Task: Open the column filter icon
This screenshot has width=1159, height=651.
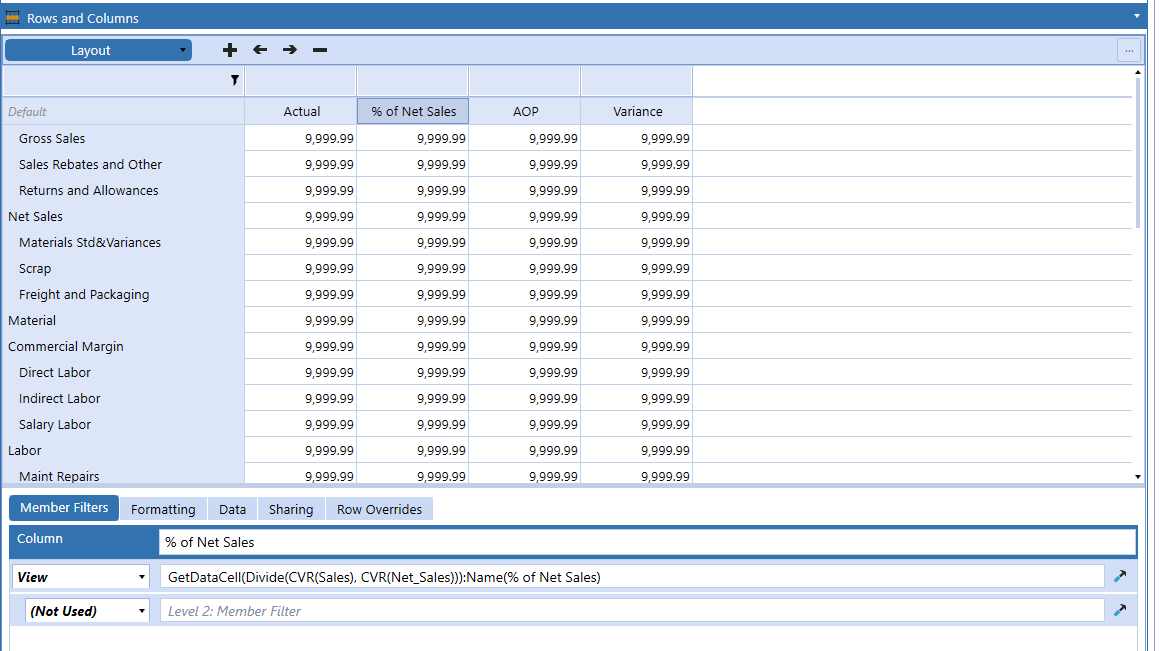Action: click(x=235, y=79)
